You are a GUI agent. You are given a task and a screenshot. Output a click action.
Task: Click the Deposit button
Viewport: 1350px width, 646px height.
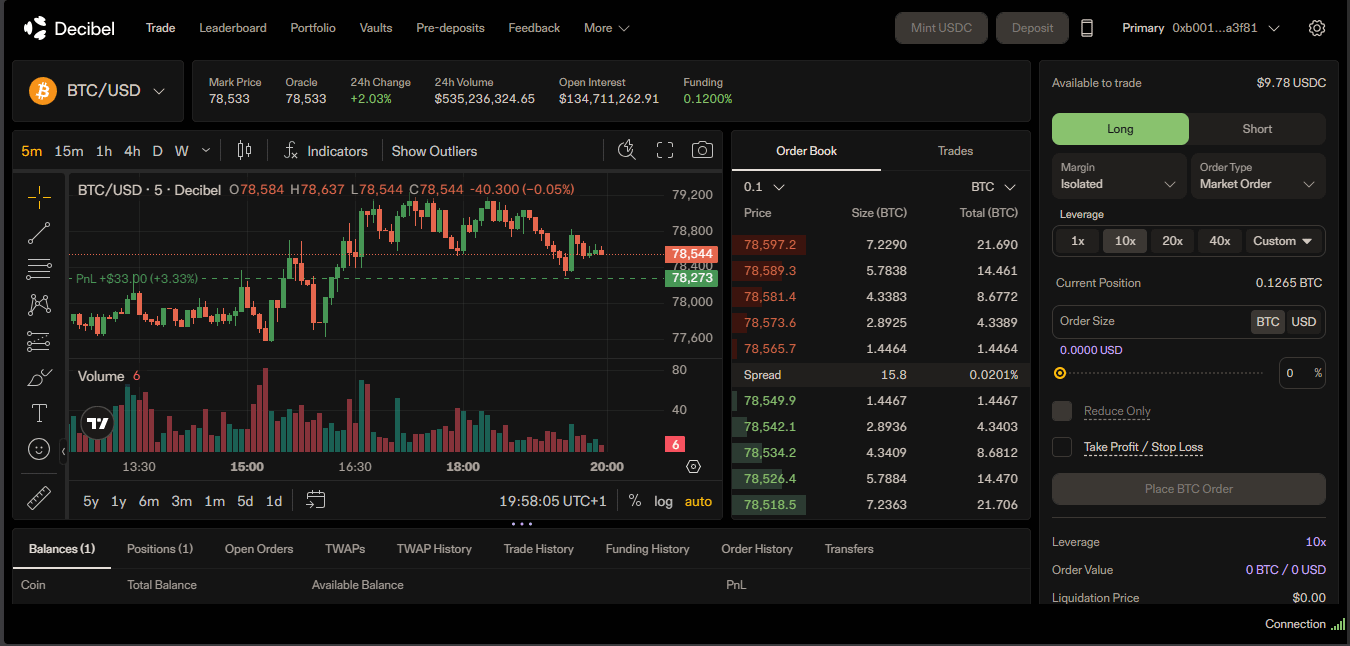coord(1032,28)
